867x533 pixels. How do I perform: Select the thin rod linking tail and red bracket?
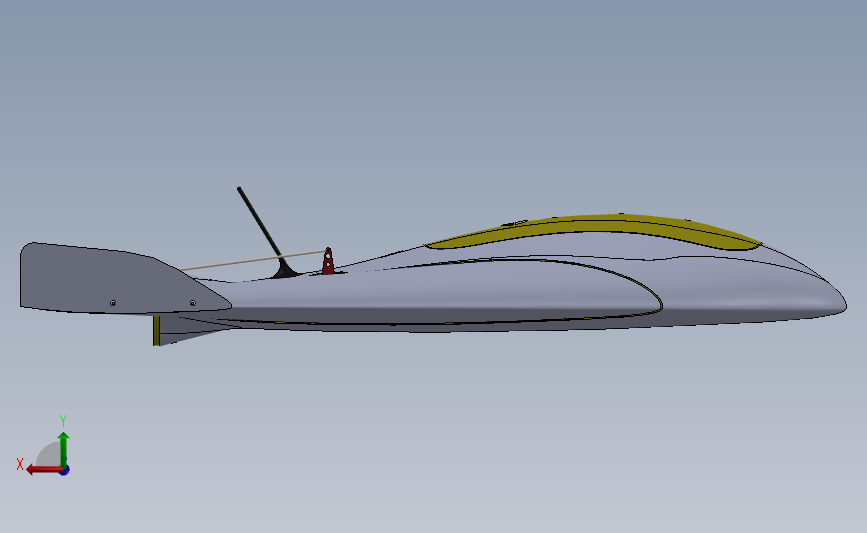pos(252,260)
